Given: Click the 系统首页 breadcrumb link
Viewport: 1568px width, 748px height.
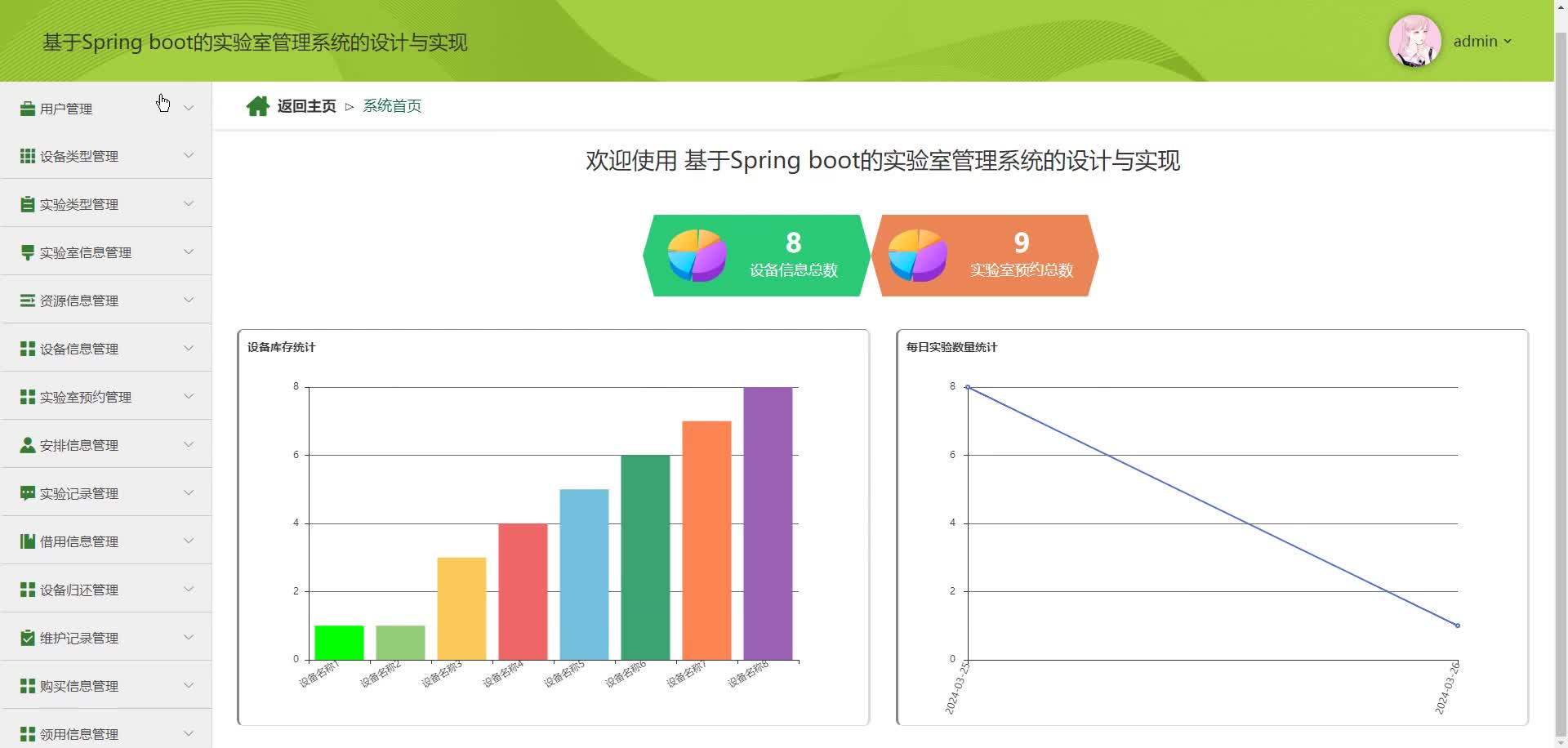Looking at the screenshot, I should pos(392,106).
